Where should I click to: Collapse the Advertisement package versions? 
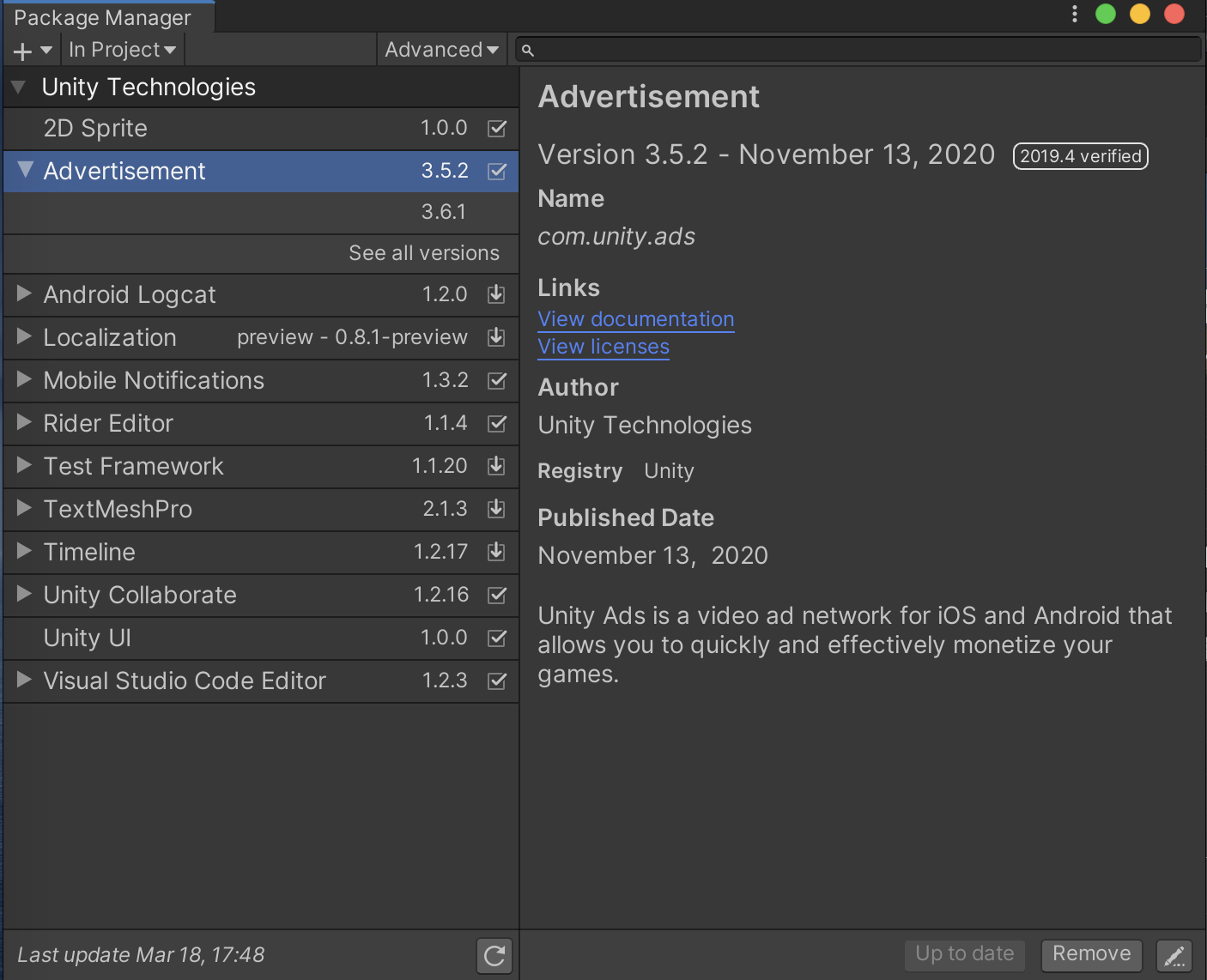25,170
